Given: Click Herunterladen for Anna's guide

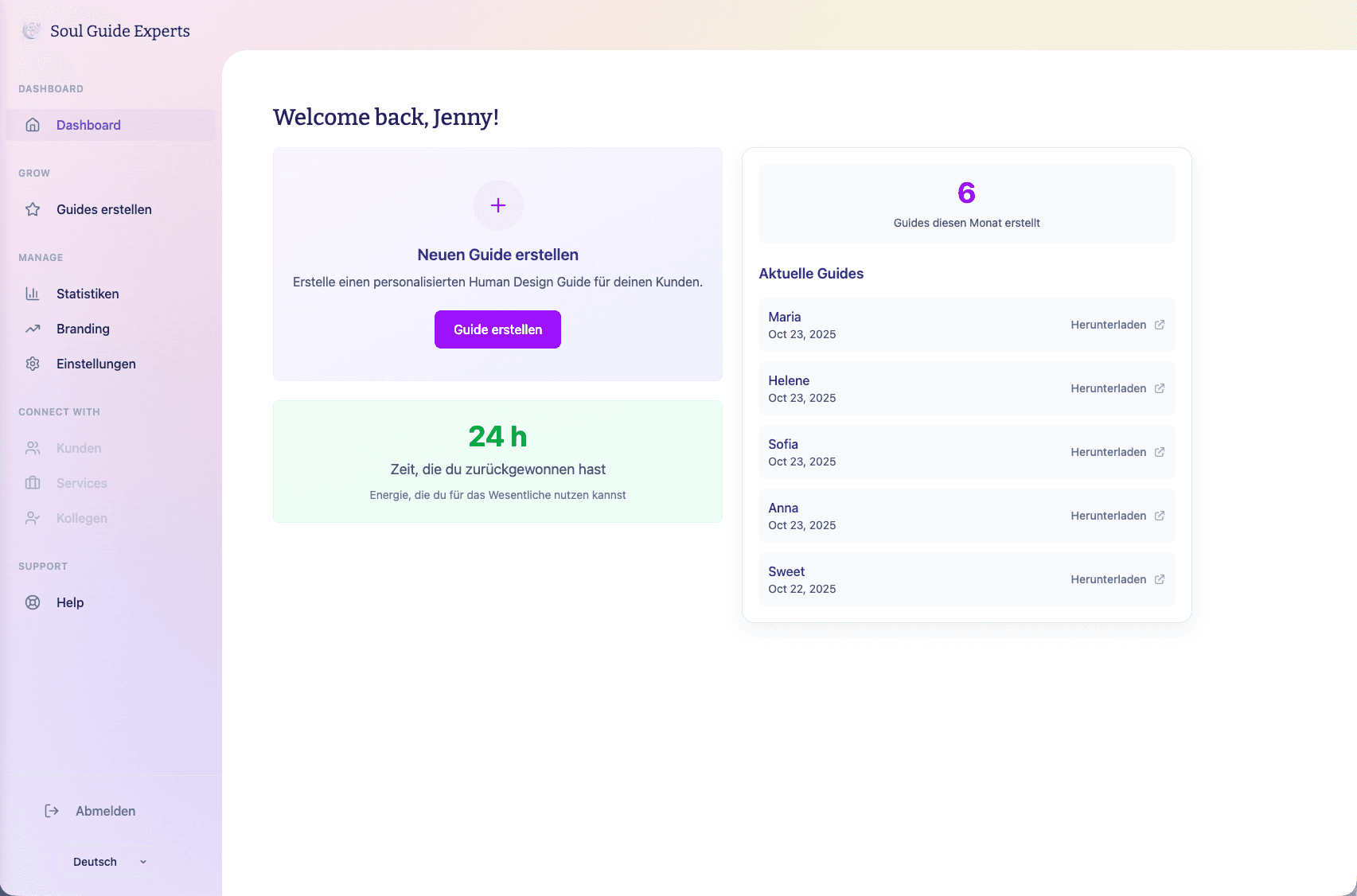Looking at the screenshot, I should [x=1109, y=516].
